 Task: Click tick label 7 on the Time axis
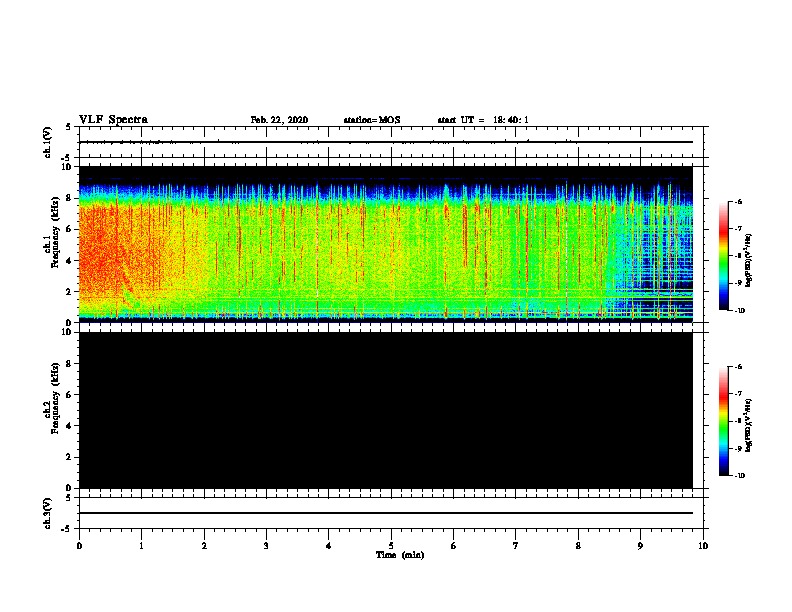[x=516, y=545]
